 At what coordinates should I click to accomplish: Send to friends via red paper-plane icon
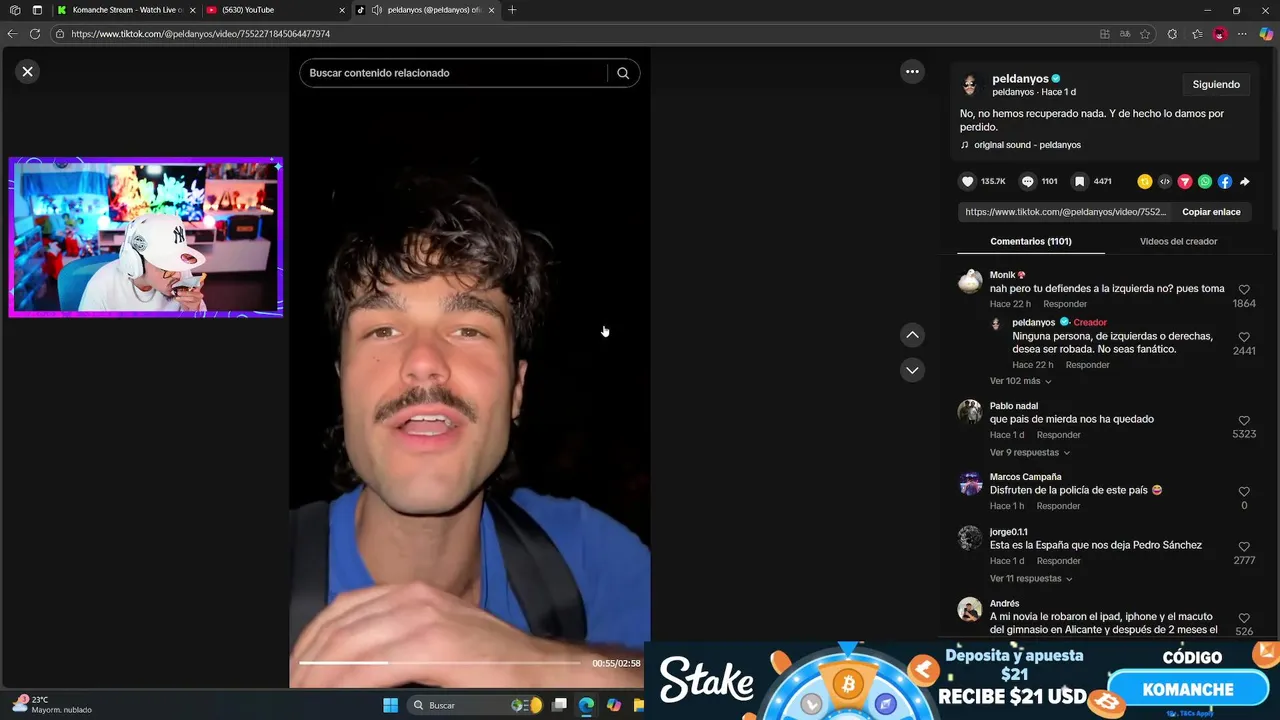(1185, 182)
